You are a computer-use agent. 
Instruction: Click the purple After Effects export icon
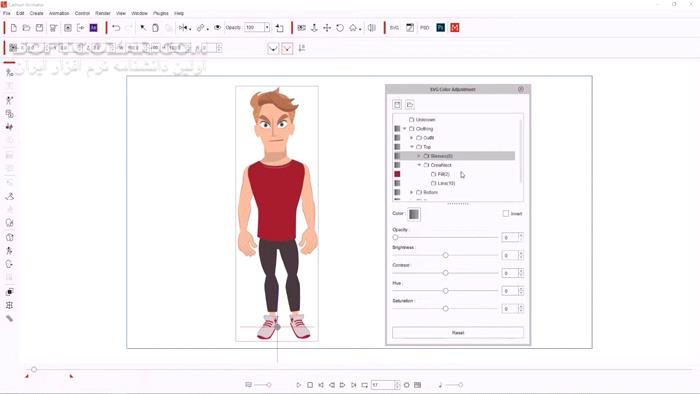pos(93,28)
